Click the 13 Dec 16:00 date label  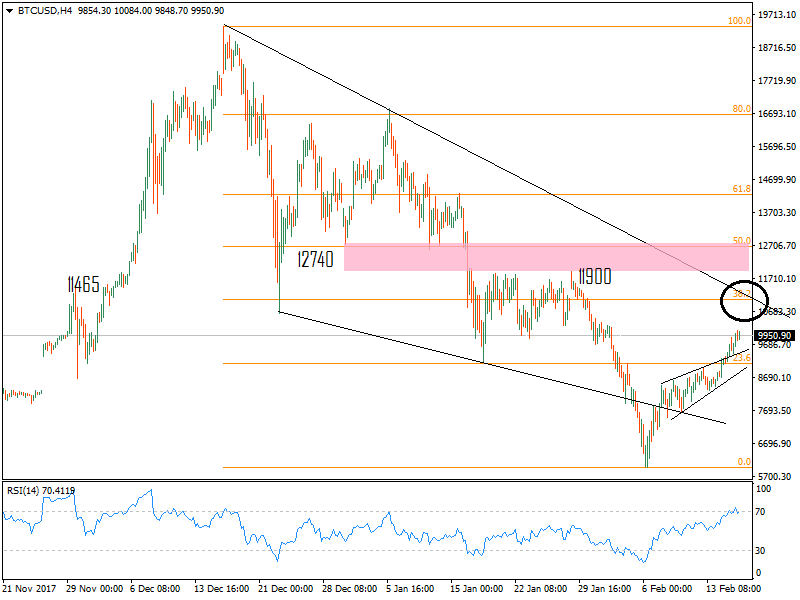[x=221, y=588]
